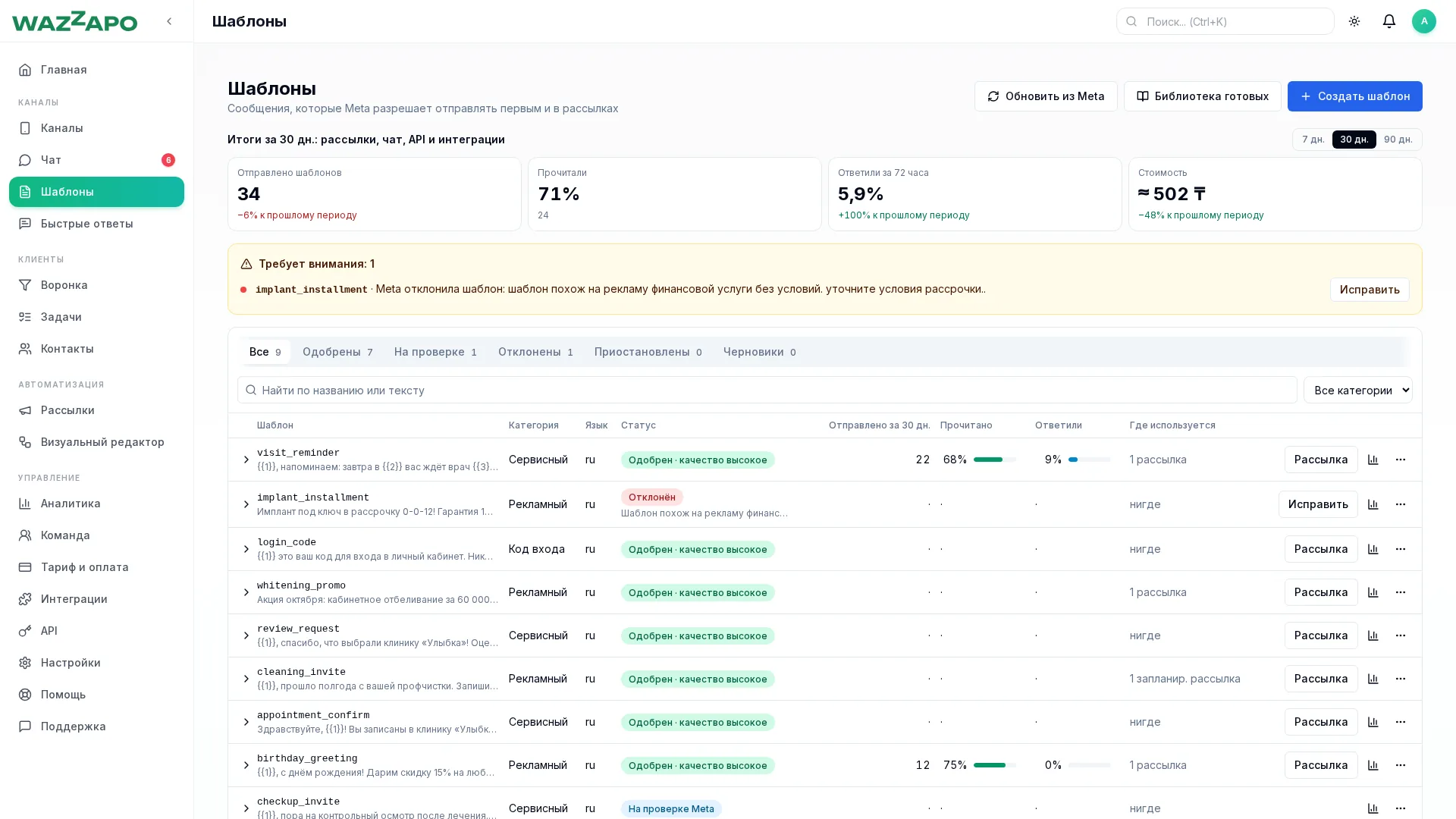The height and width of the screenshot is (819, 1456).
Task: Open statistics chart icon for checkup_invite
Action: pyautogui.click(x=1373, y=808)
